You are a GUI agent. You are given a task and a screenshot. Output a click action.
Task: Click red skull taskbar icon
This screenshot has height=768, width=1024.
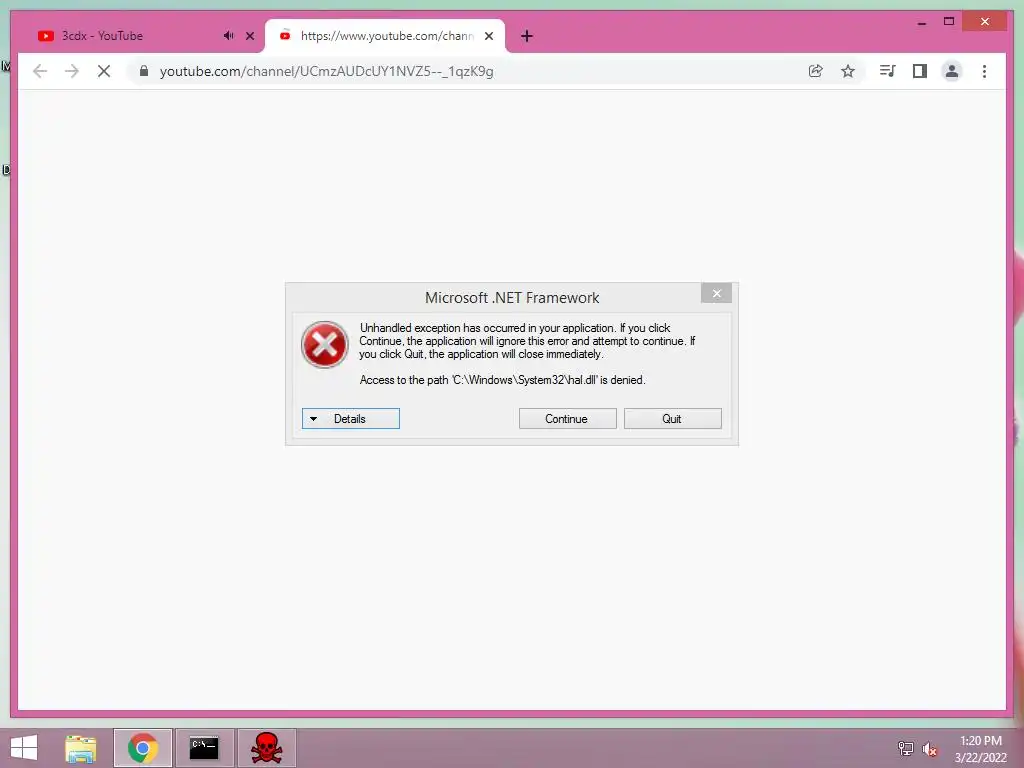point(266,748)
